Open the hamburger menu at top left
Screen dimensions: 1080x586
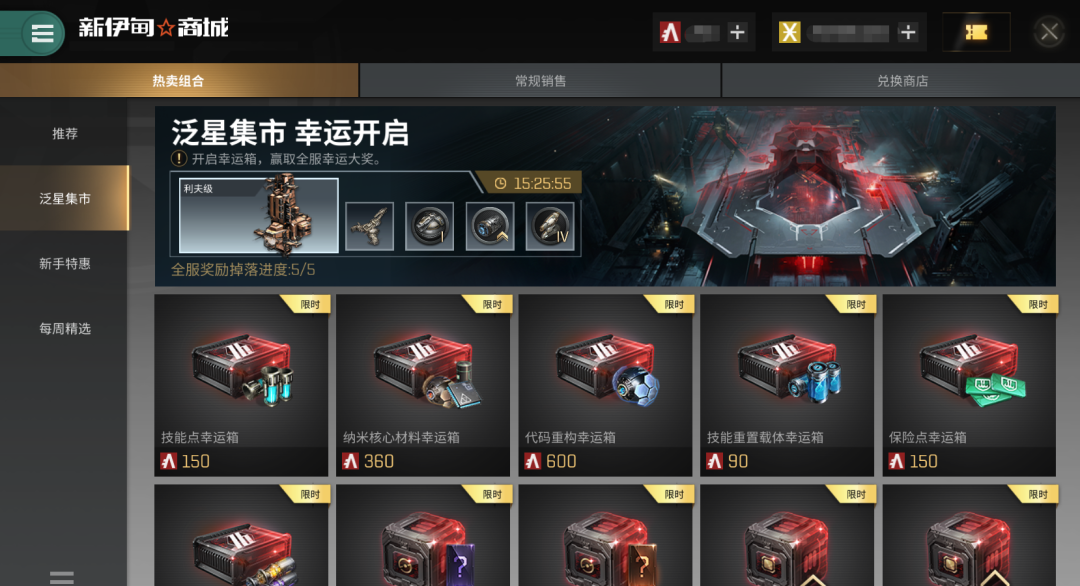click(42, 33)
